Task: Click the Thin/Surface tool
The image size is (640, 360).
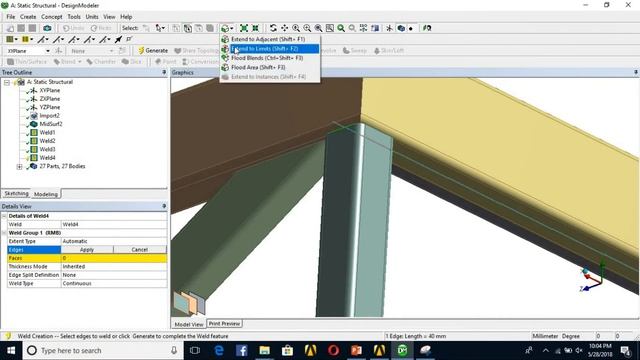Action: [27, 62]
